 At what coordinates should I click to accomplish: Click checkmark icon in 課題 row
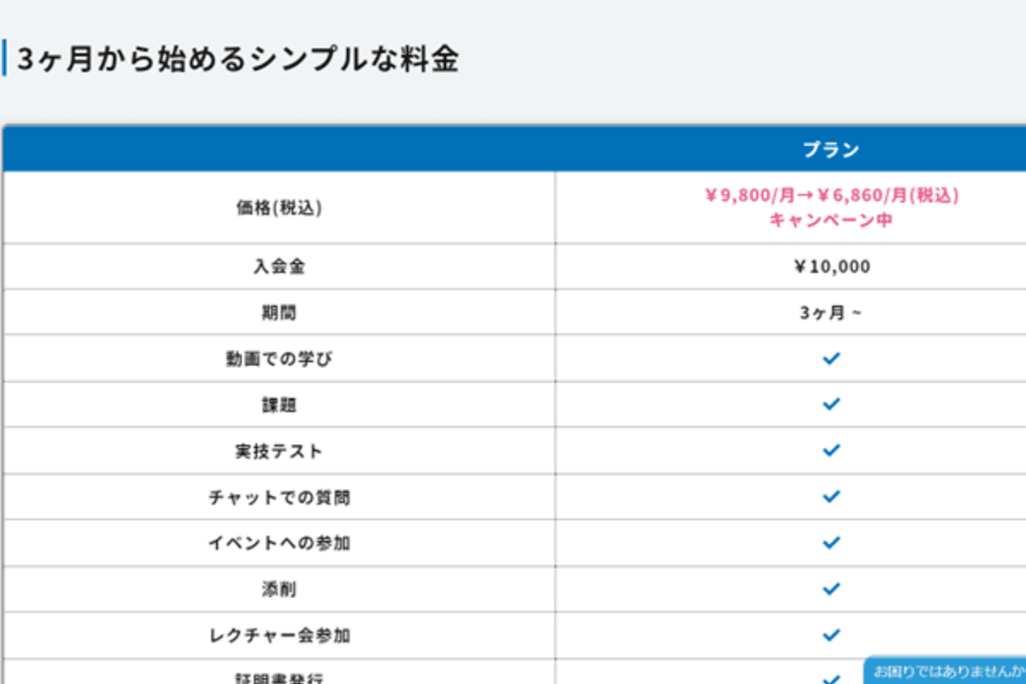pos(831,404)
